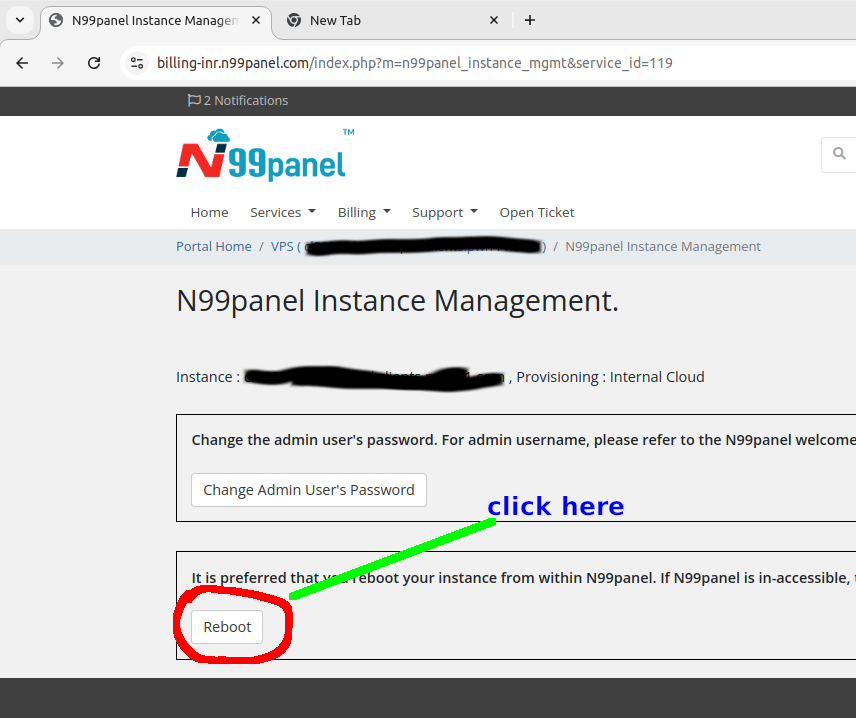Go to Home menu item
The width and height of the screenshot is (856, 718).
click(209, 212)
